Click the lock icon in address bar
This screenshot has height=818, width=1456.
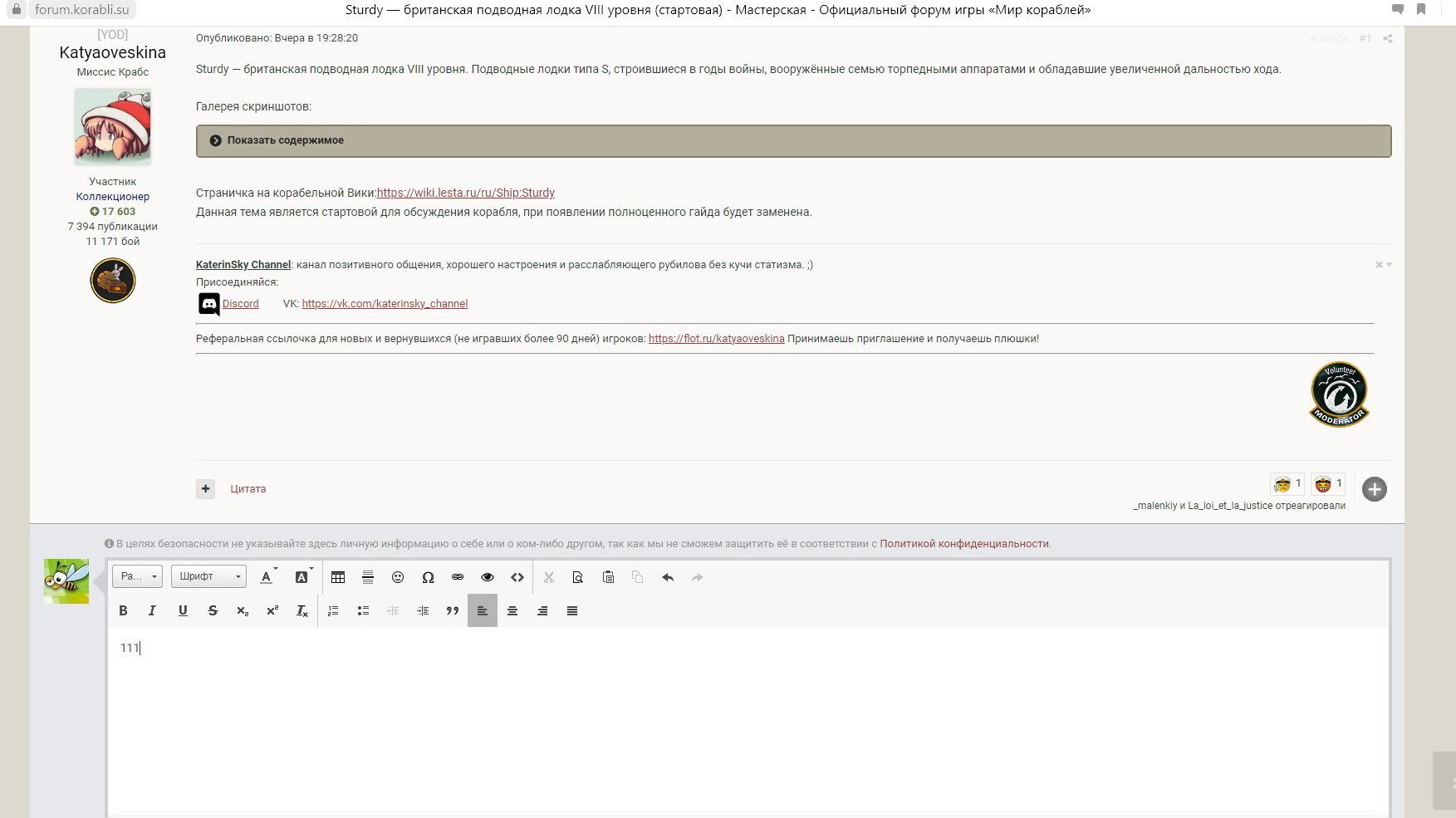(15, 10)
